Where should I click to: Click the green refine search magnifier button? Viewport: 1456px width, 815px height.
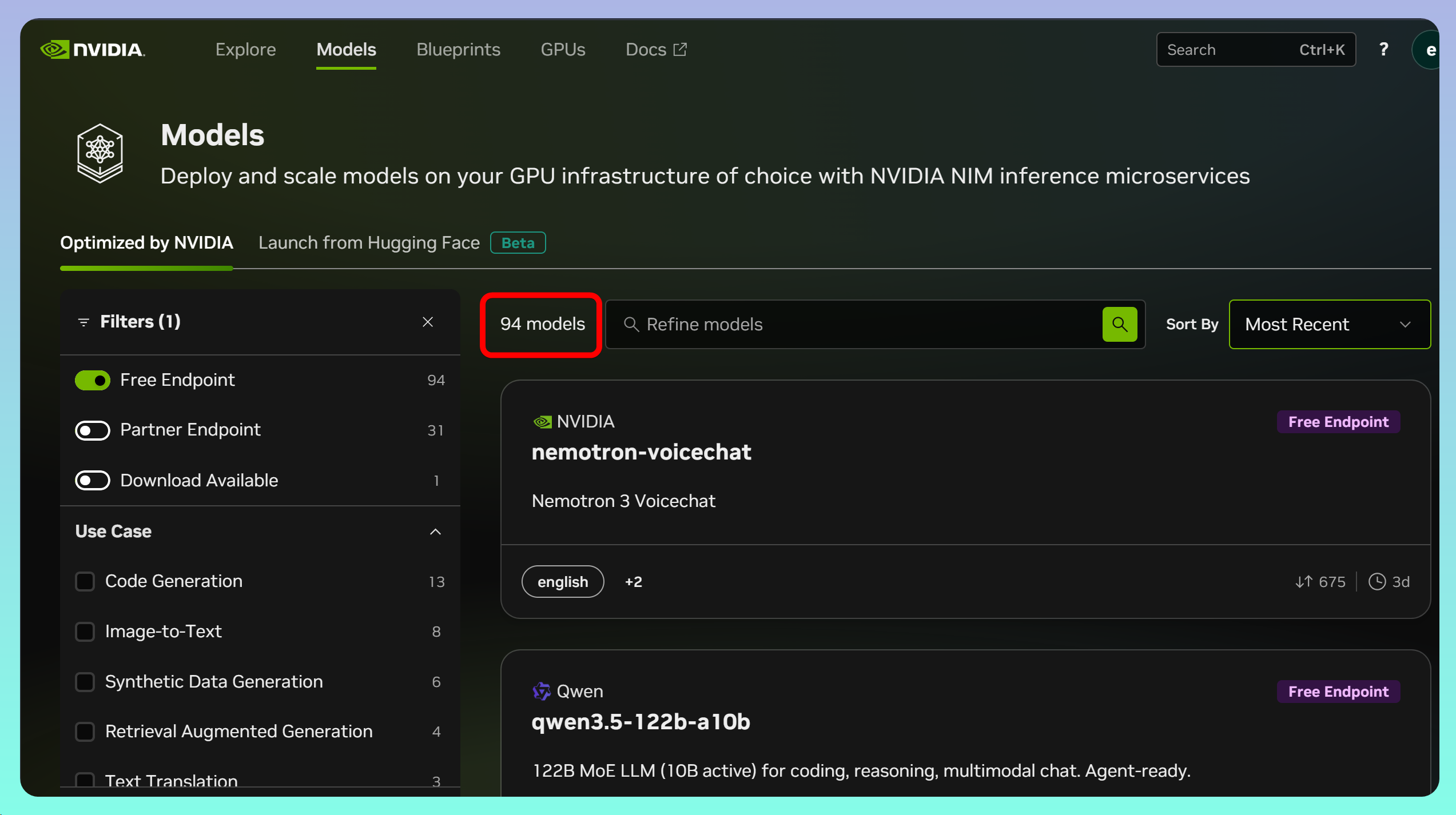click(x=1119, y=324)
